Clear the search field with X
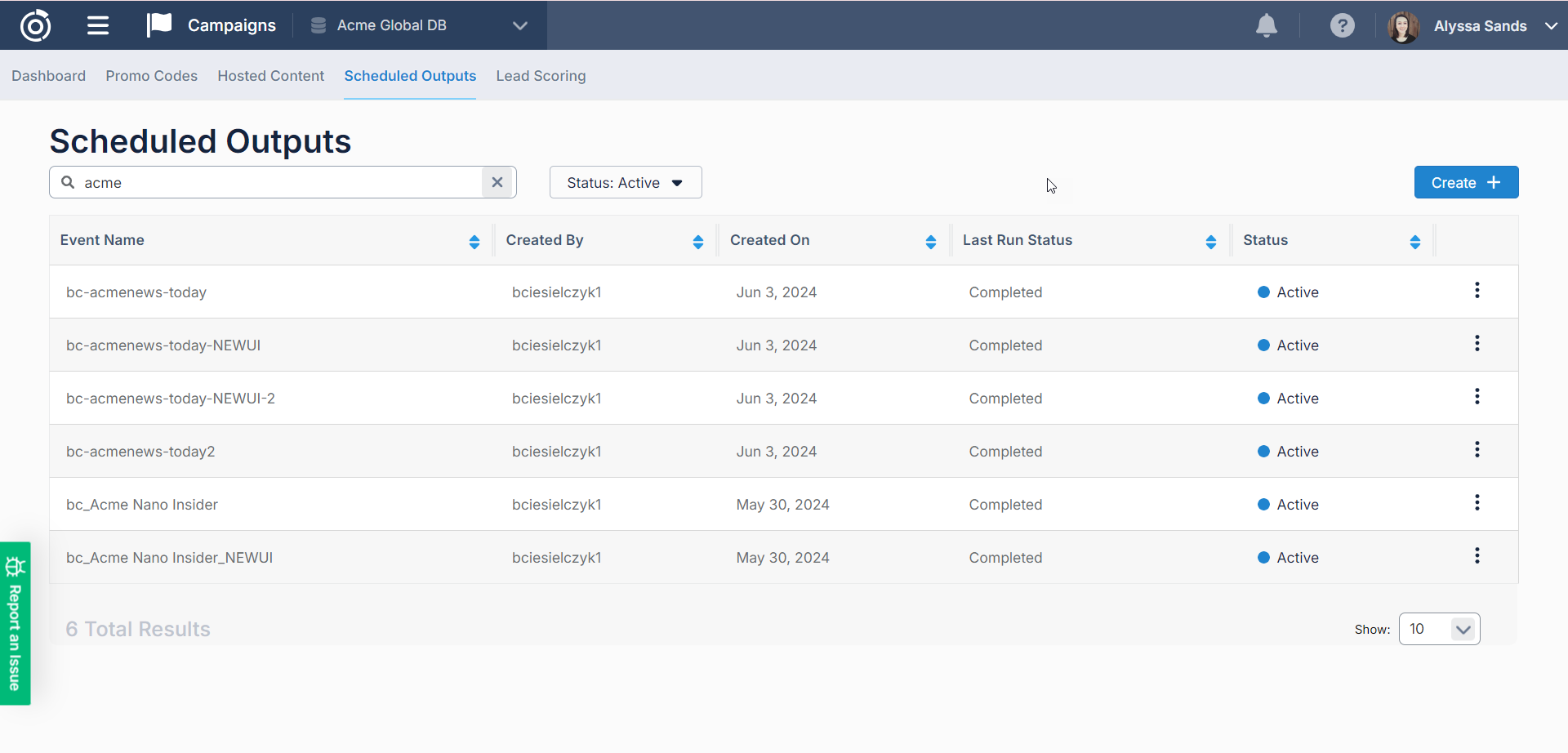The width and height of the screenshot is (1568, 753). [x=497, y=182]
